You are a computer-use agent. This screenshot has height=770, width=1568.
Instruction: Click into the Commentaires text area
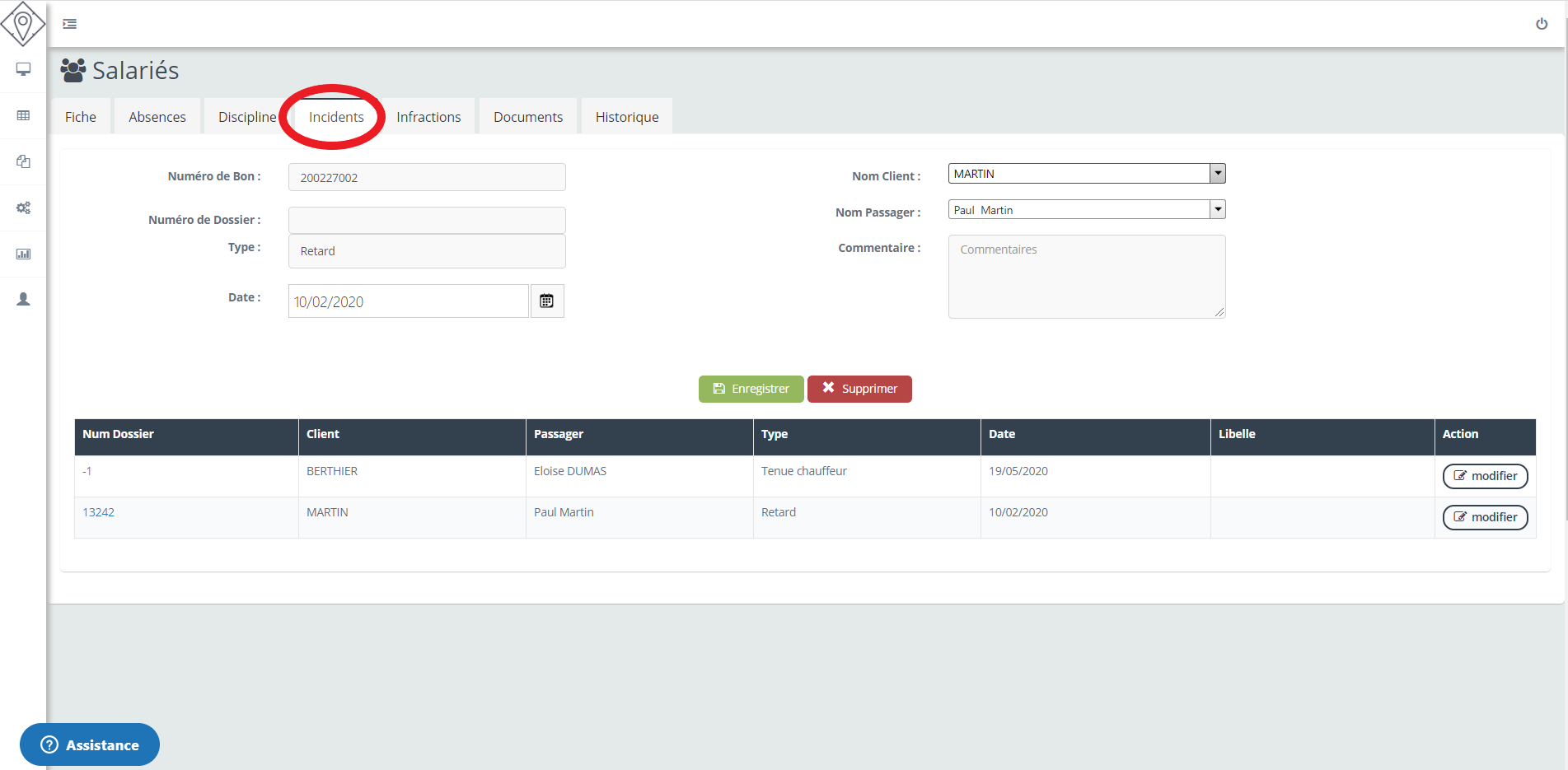pos(1086,277)
